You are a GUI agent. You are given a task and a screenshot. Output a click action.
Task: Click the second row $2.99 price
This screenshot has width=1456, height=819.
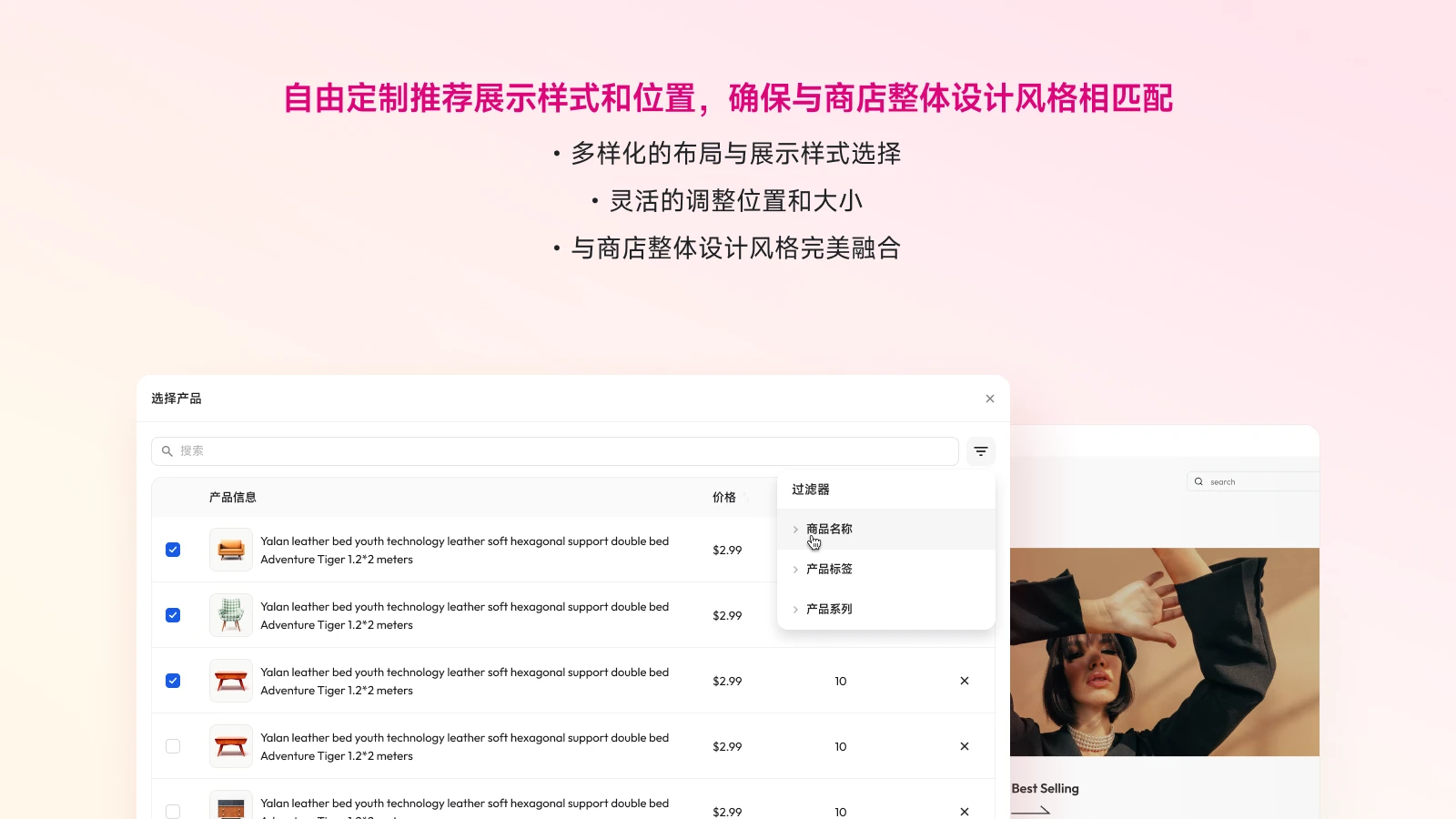coord(727,615)
